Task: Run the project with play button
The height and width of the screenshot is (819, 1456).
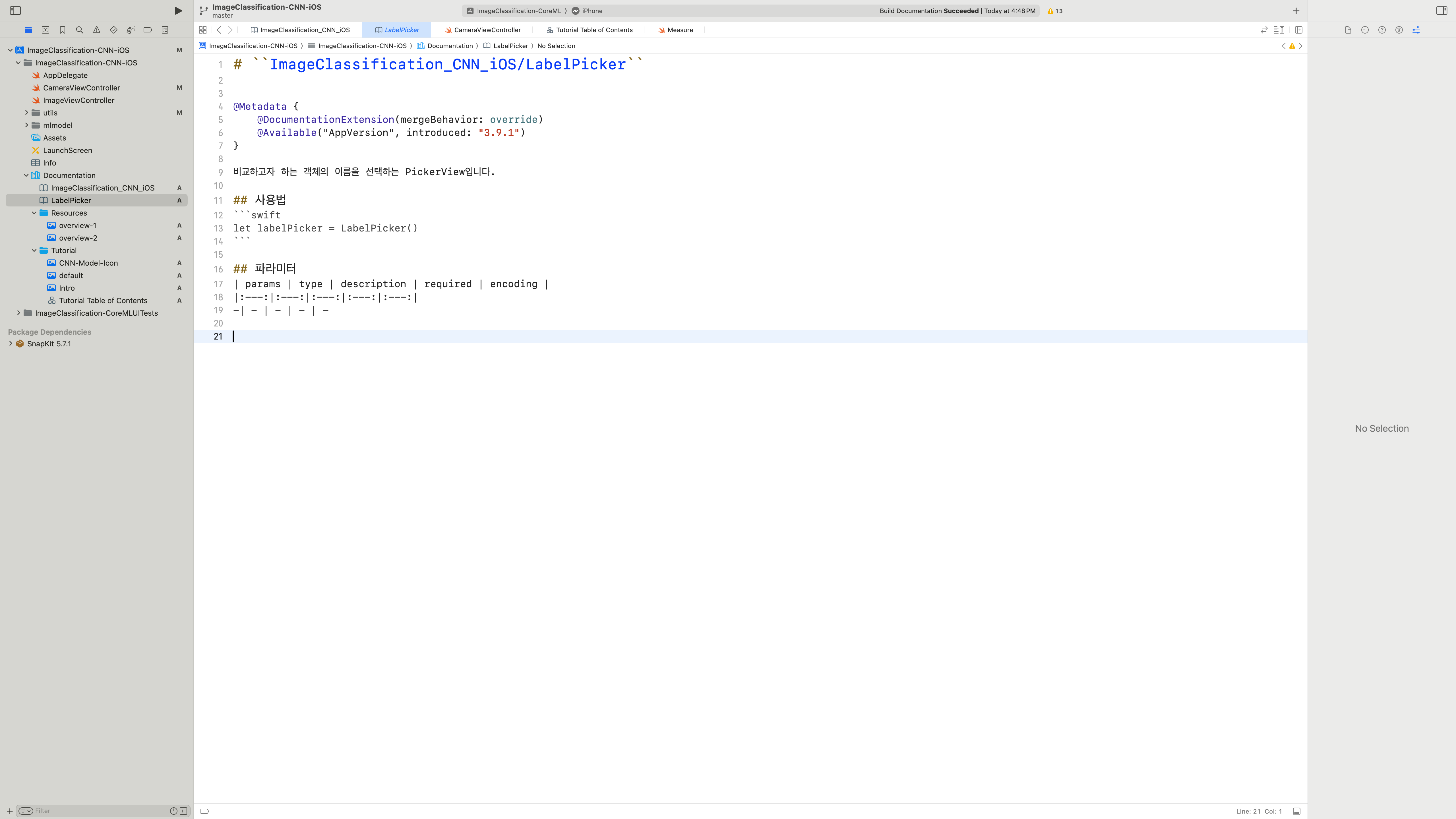Action: pos(178,11)
